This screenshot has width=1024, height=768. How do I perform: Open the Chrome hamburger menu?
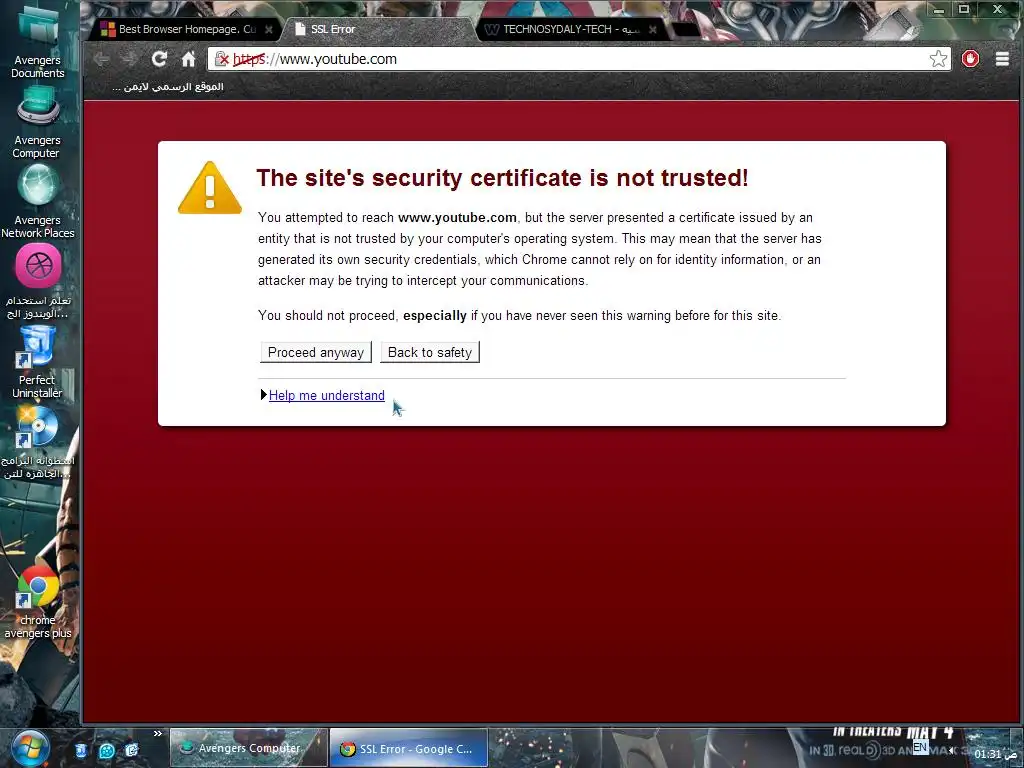(x=1002, y=59)
